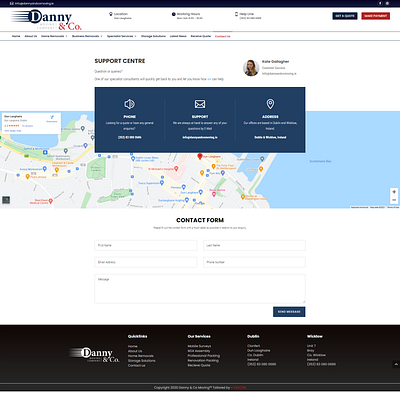The height and width of the screenshot is (393, 400).
Task: Focus the Phone Number field
Action: (254, 262)
